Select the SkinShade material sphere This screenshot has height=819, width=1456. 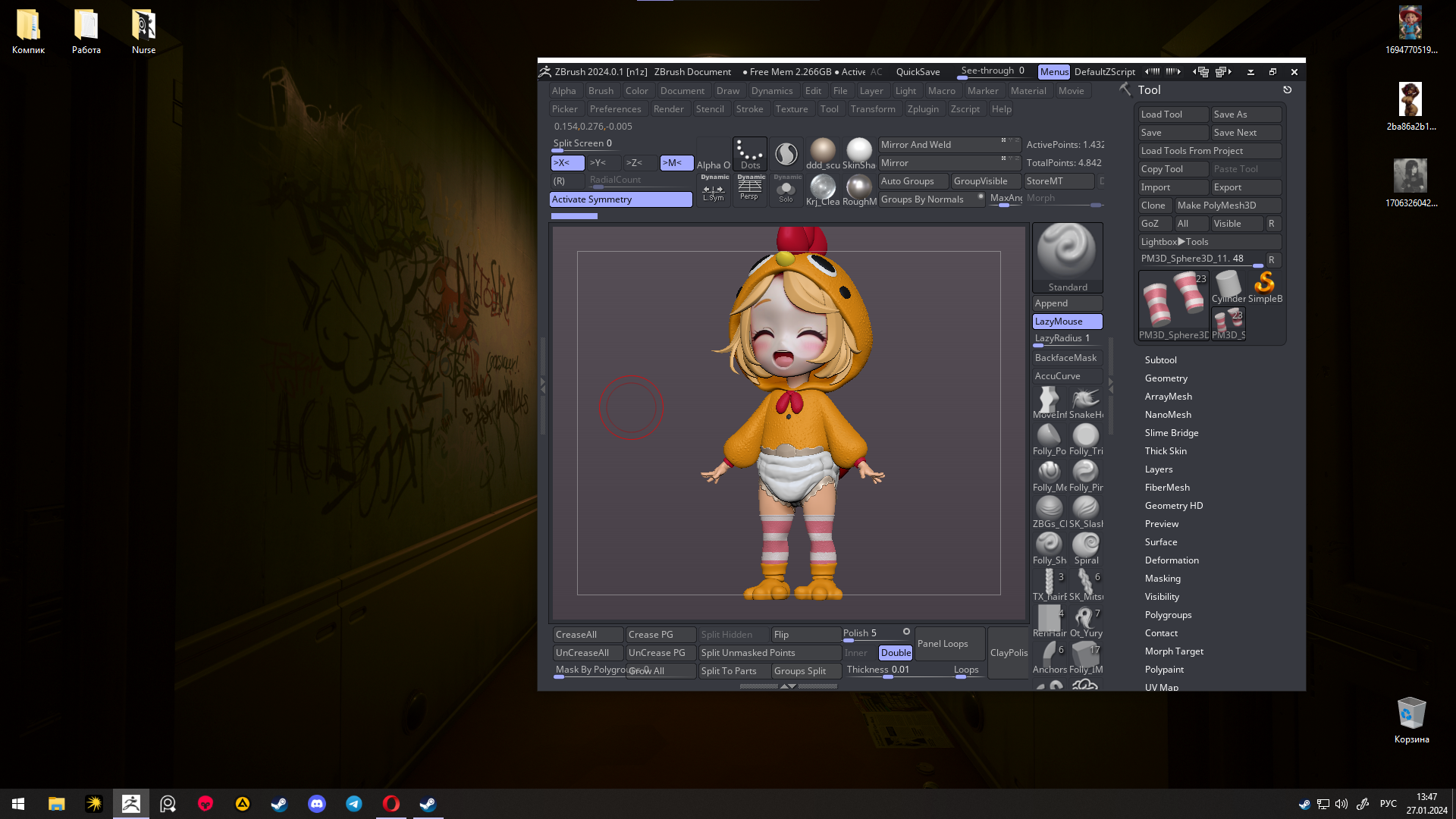tap(859, 154)
